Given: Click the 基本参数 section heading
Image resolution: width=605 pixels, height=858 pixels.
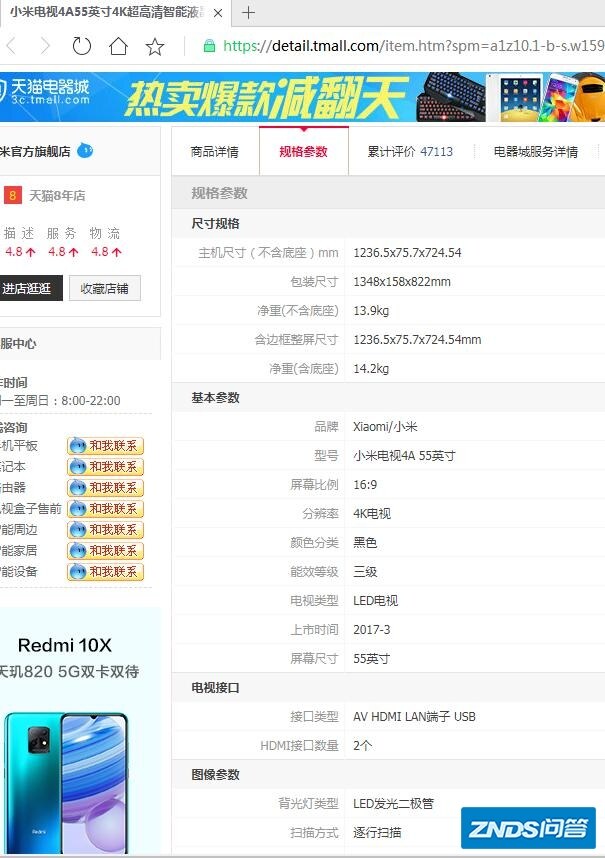Looking at the screenshot, I should tap(215, 398).
